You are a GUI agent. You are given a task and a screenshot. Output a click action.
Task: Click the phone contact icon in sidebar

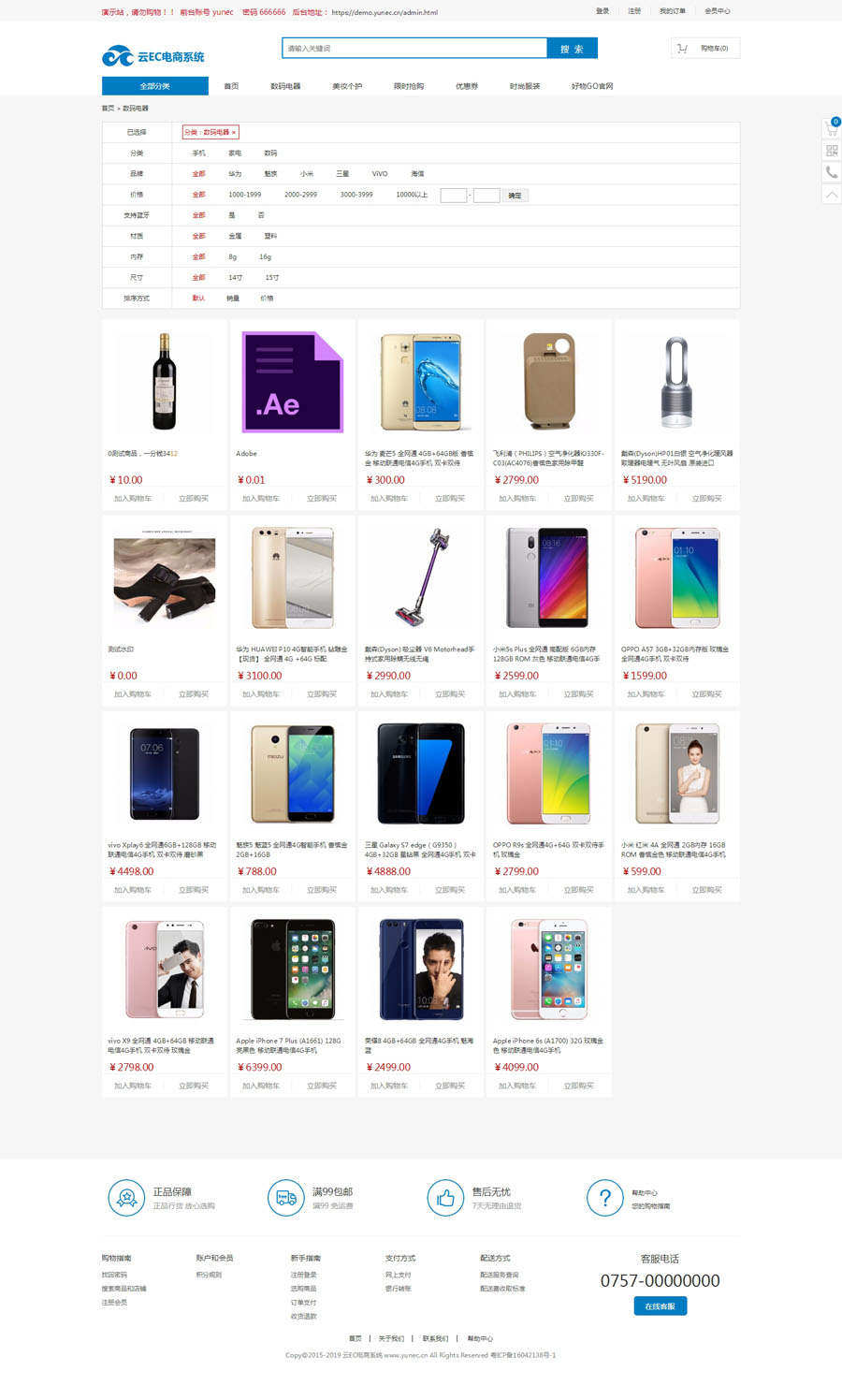pyautogui.click(x=832, y=172)
